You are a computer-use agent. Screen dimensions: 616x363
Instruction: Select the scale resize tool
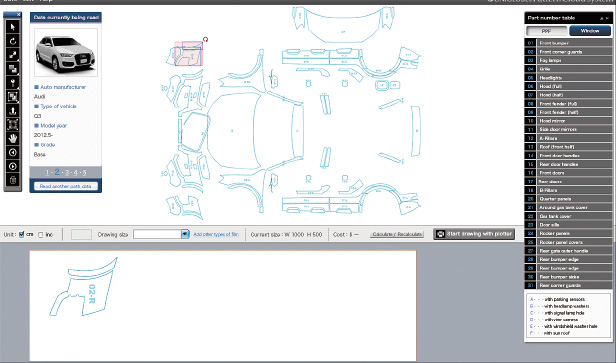click(x=13, y=55)
